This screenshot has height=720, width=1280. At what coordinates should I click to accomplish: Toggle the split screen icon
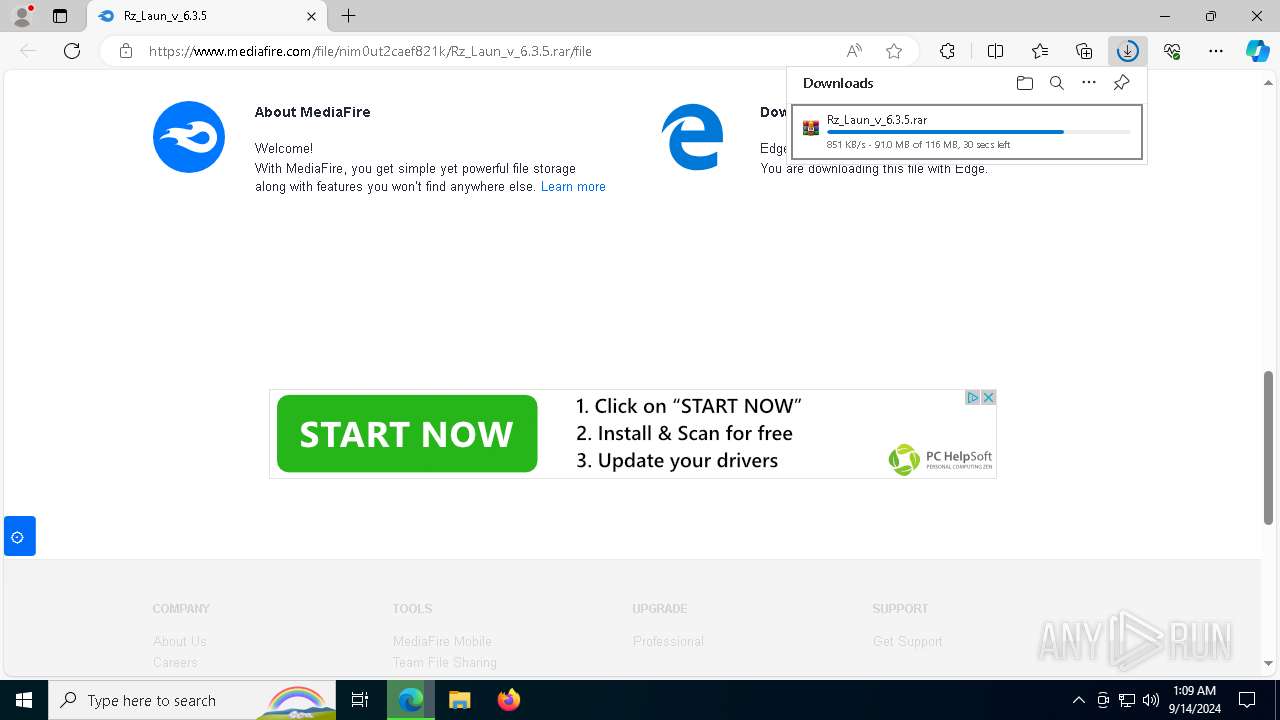click(995, 51)
